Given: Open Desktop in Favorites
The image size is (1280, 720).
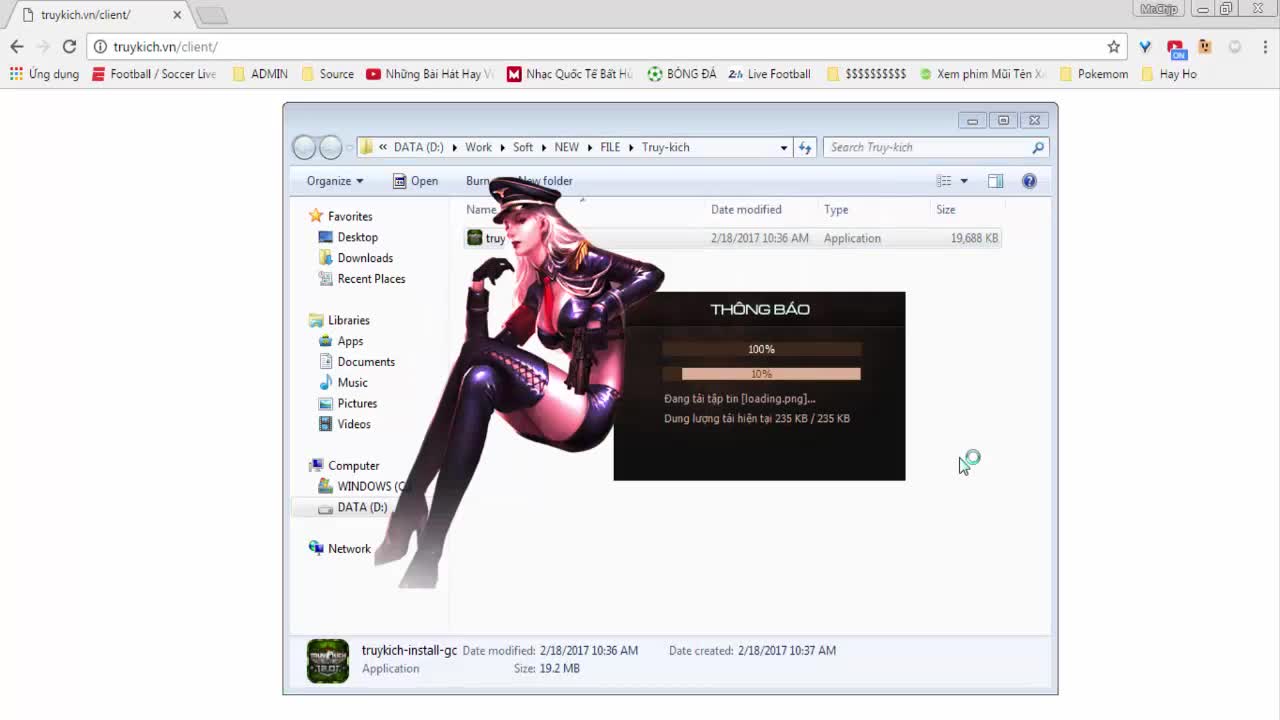Looking at the screenshot, I should pyautogui.click(x=348, y=237).
